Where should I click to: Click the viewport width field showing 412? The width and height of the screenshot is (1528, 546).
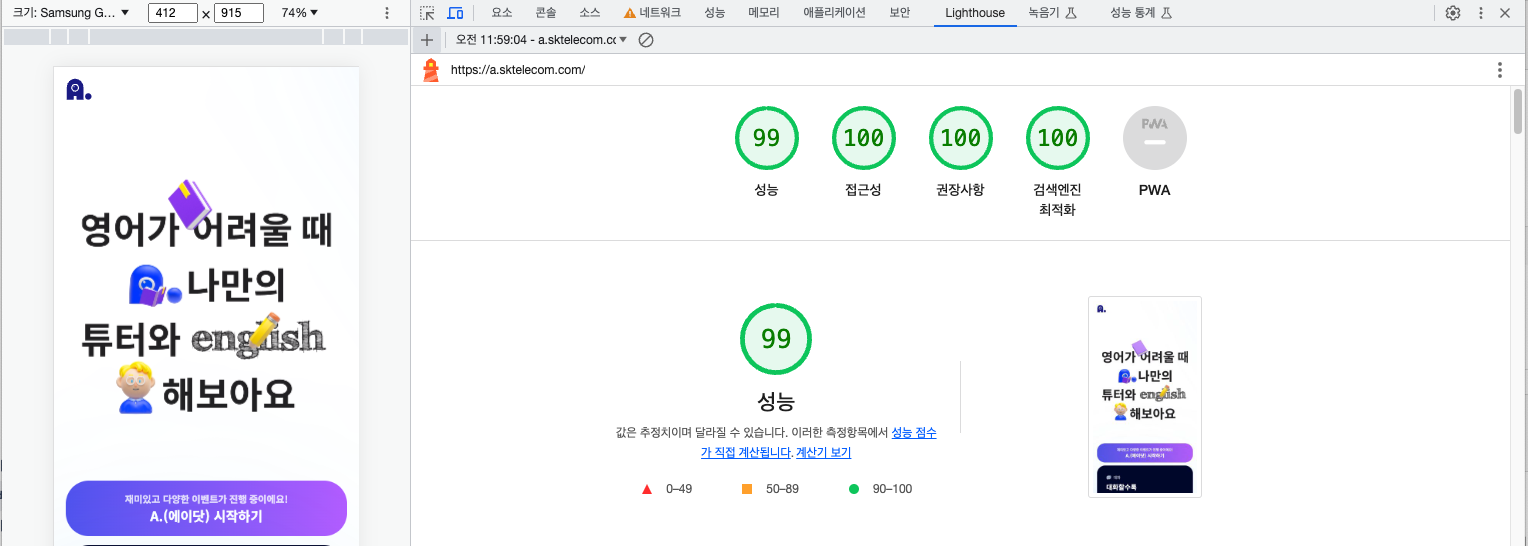172,13
